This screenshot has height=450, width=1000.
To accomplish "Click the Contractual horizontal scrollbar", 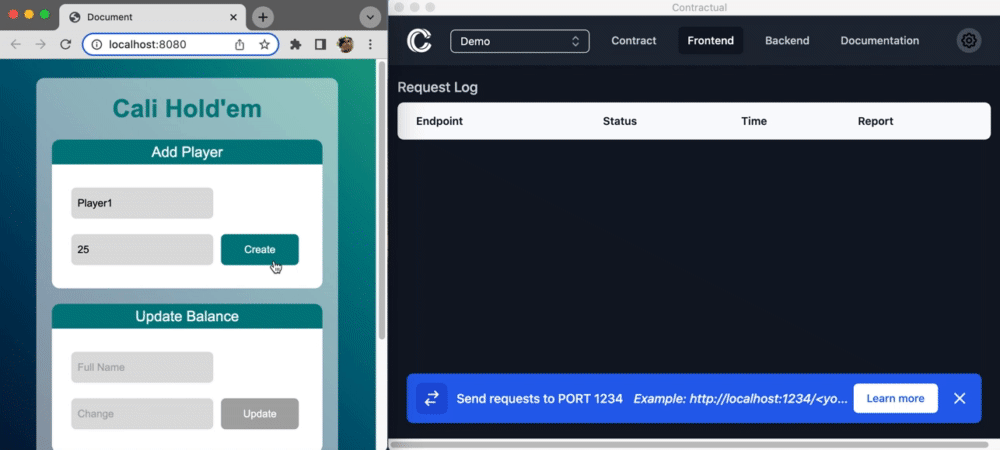I will [689, 444].
